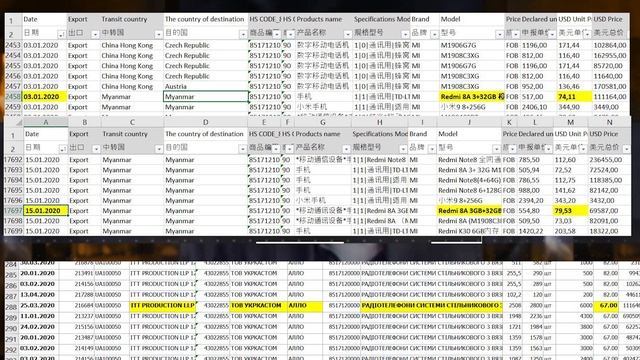Click the USD price cell 69587,00
This screenshot has height=360, width=640.
609,211
